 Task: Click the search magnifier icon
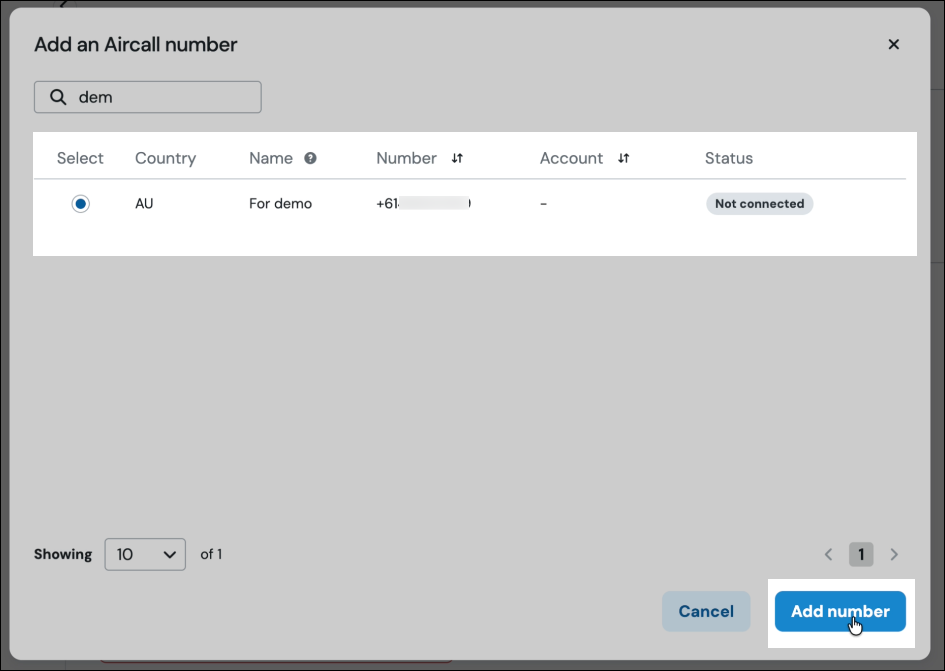click(58, 97)
